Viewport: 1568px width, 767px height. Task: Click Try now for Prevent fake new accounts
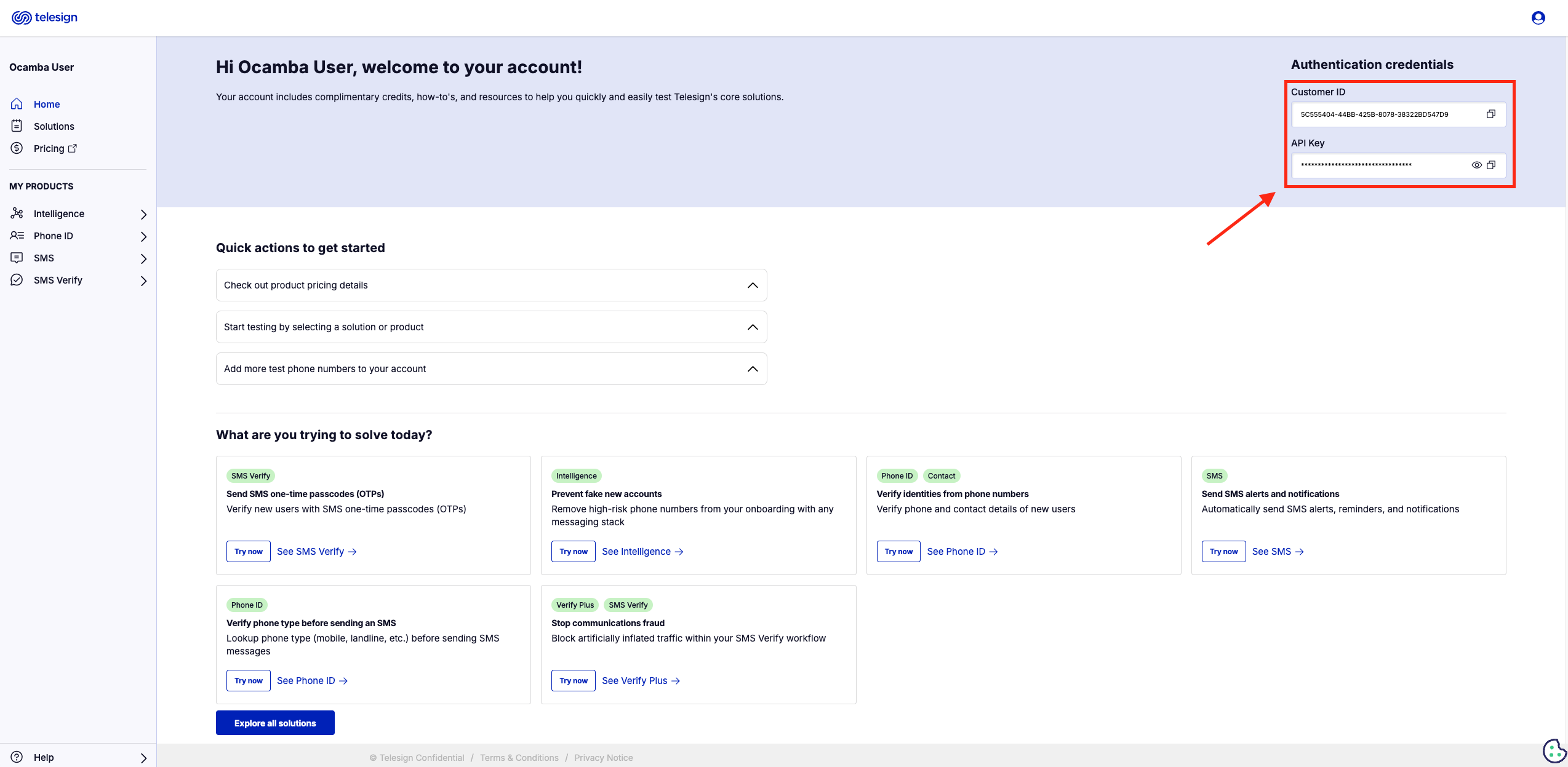pos(574,551)
